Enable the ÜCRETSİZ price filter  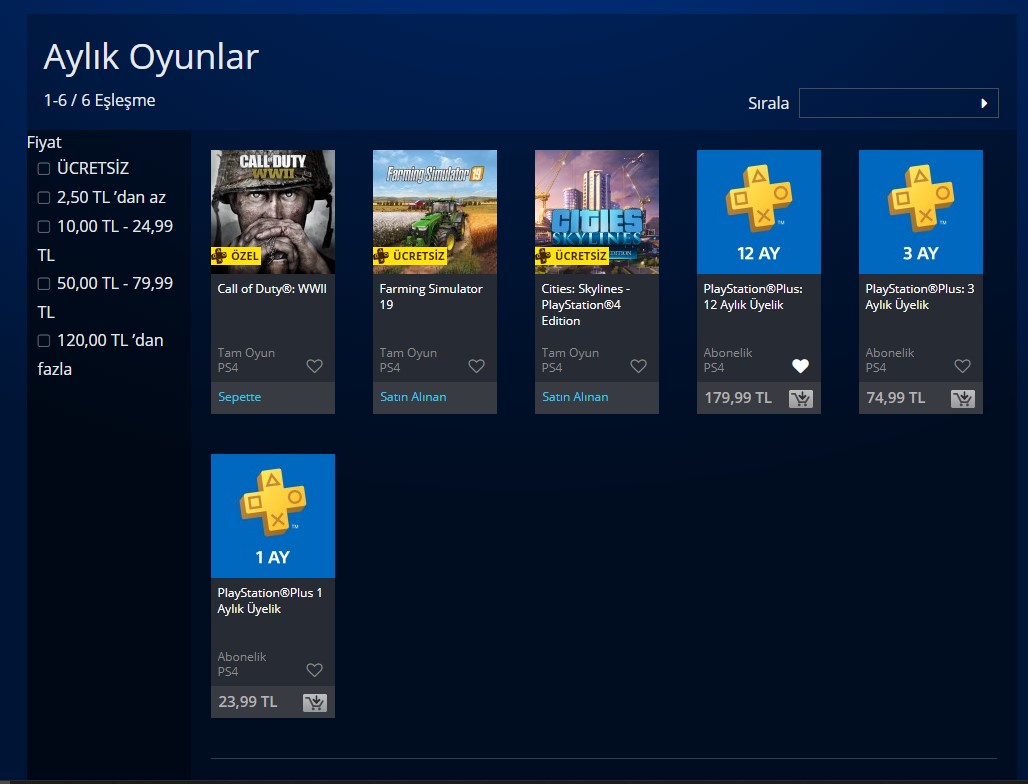pyautogui.click(x=44, y=168)
